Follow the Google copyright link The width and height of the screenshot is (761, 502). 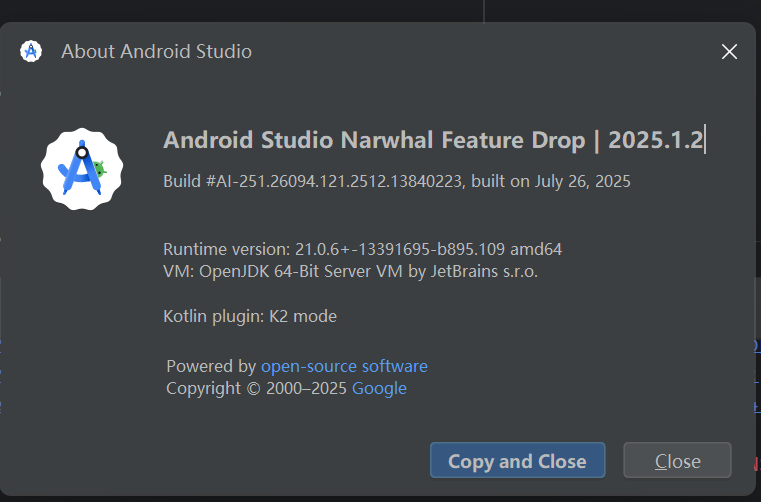coord(379,388)
